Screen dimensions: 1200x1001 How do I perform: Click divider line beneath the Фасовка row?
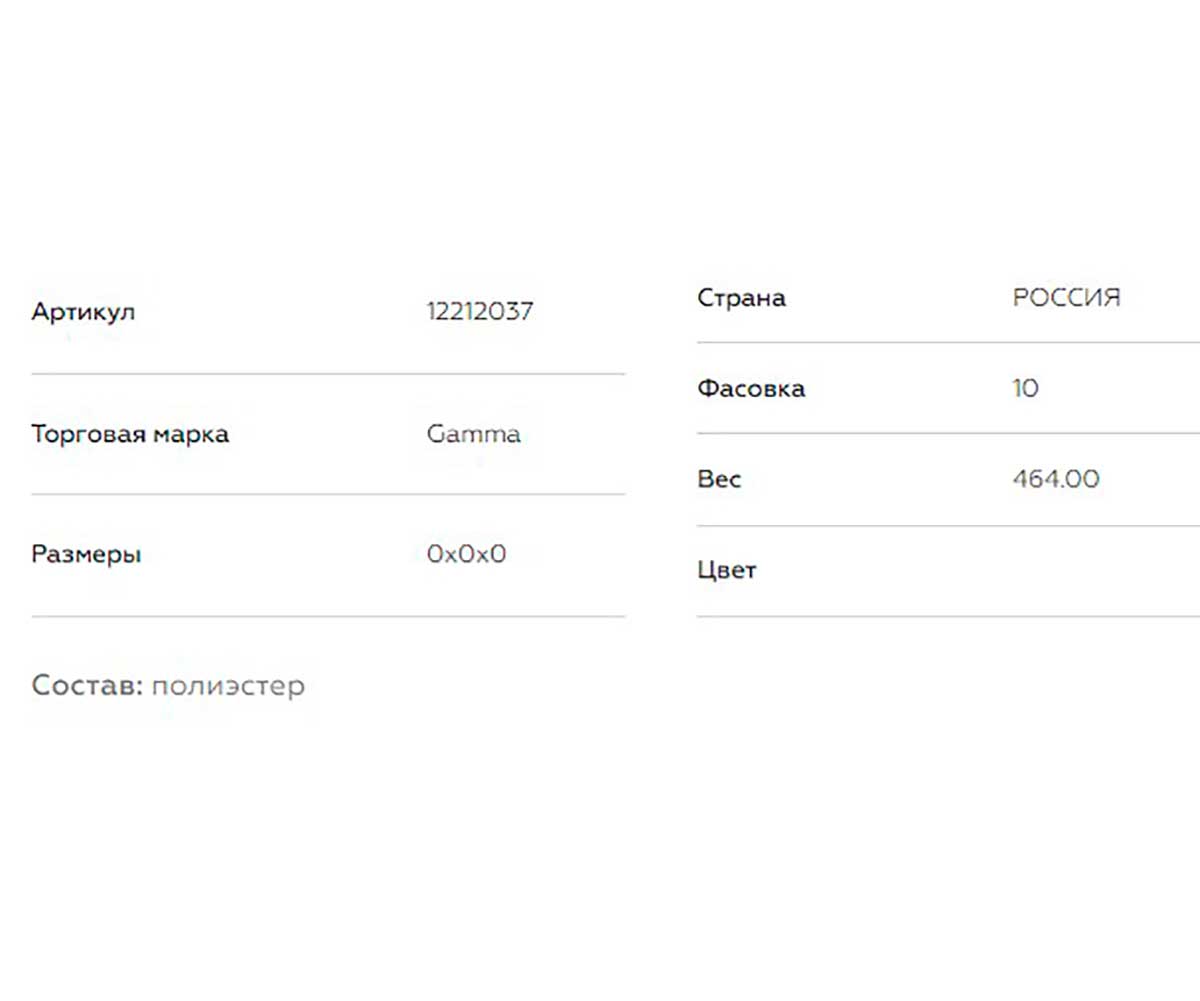point(948,433)
